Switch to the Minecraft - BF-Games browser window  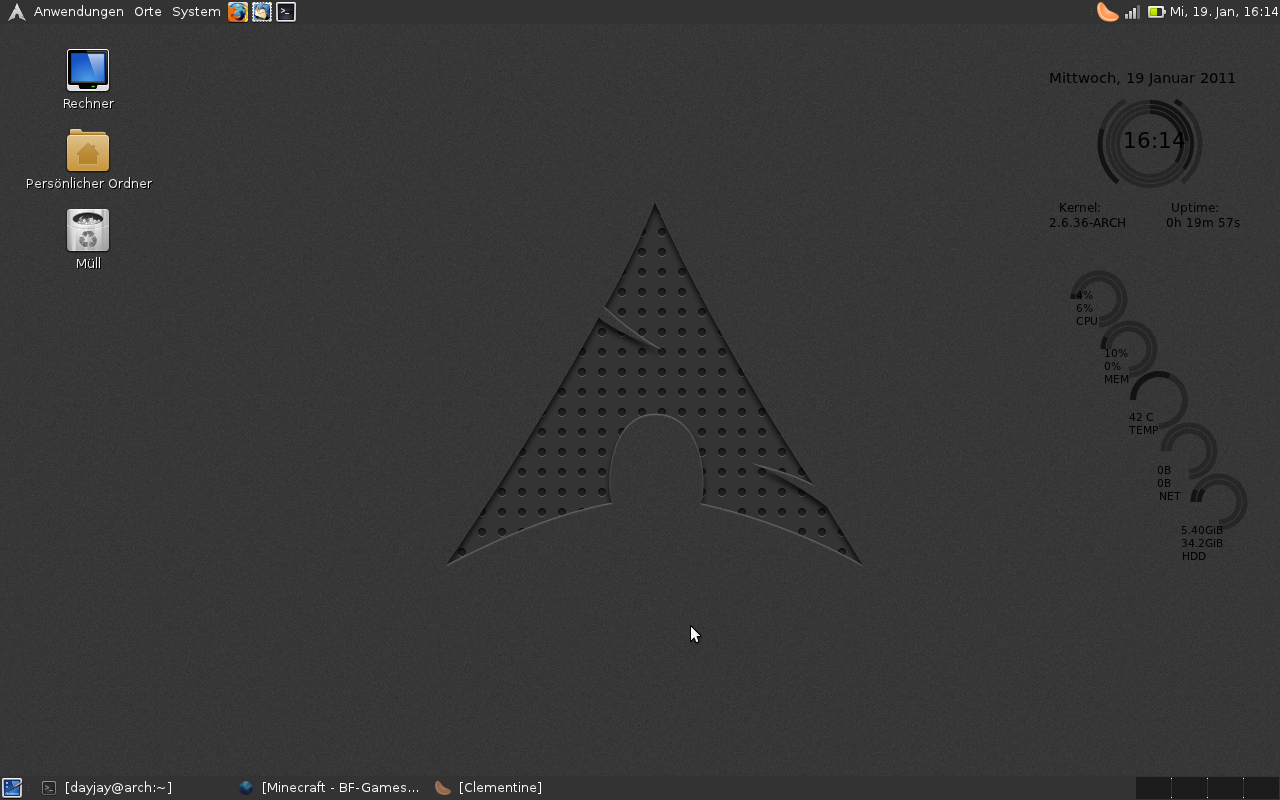[330, 788]
